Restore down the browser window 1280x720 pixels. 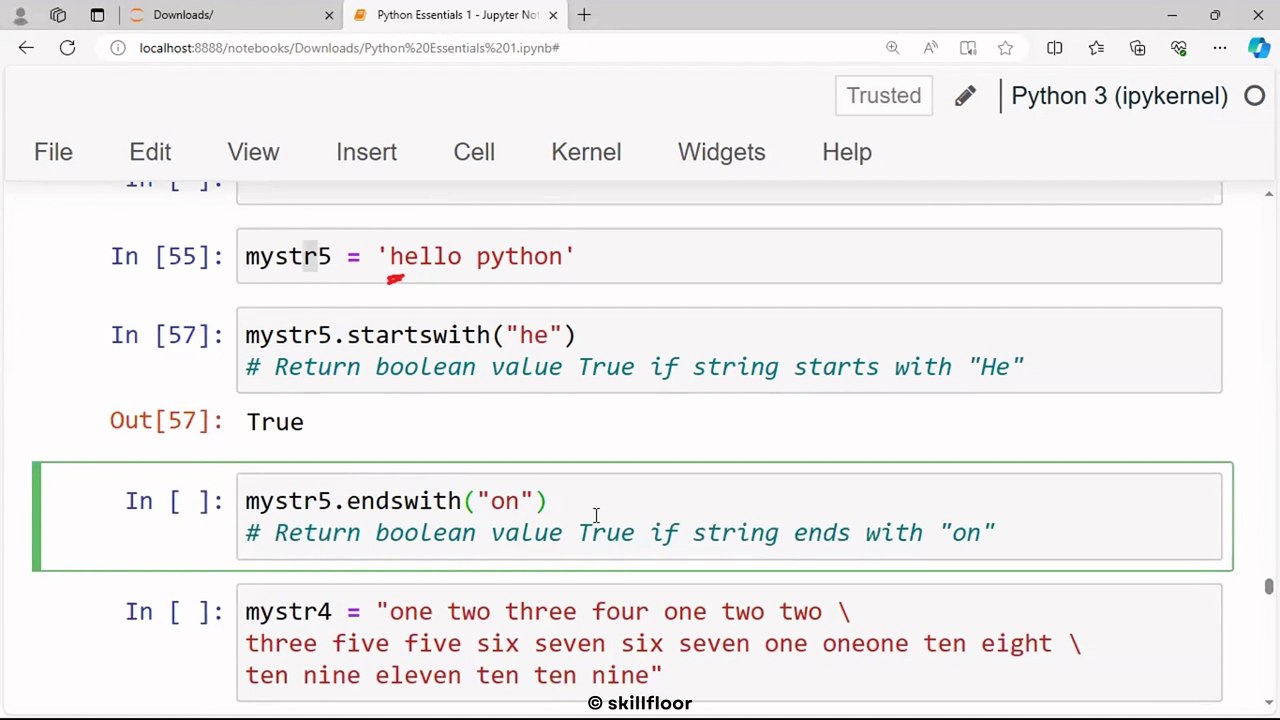coord(1215,15)
